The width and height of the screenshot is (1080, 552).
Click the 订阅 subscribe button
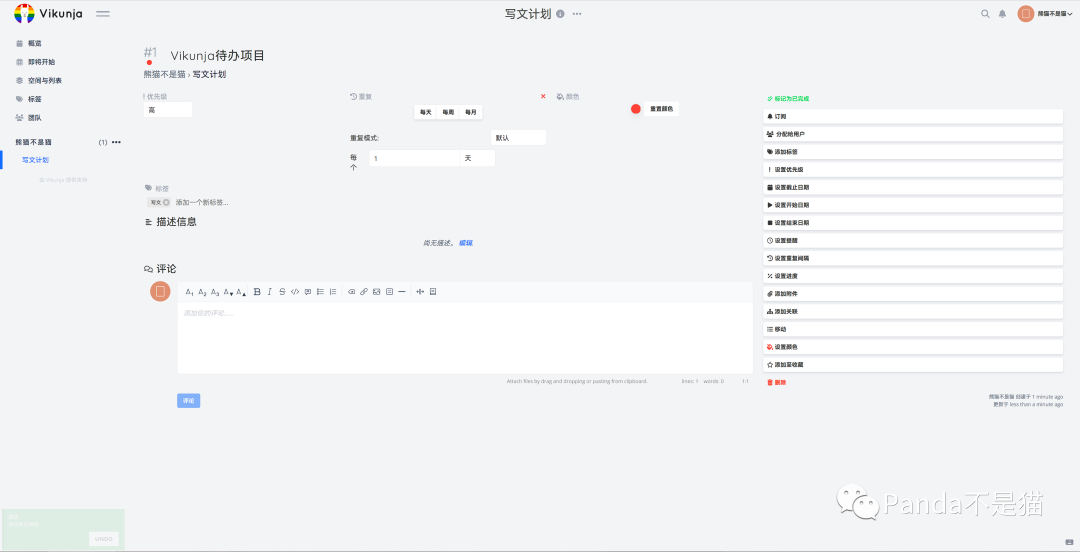pos(913,116)
